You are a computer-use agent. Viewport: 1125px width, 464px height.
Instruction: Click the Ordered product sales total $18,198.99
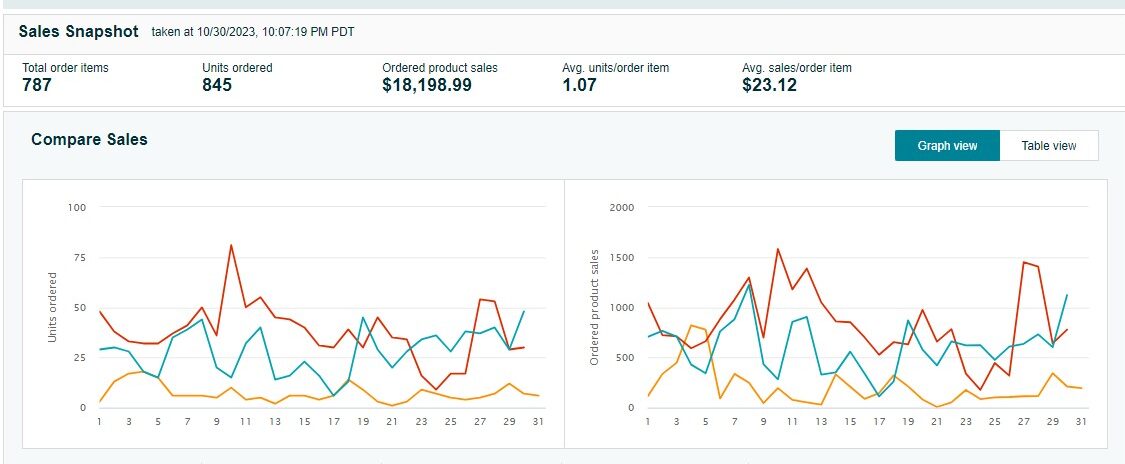426,85
